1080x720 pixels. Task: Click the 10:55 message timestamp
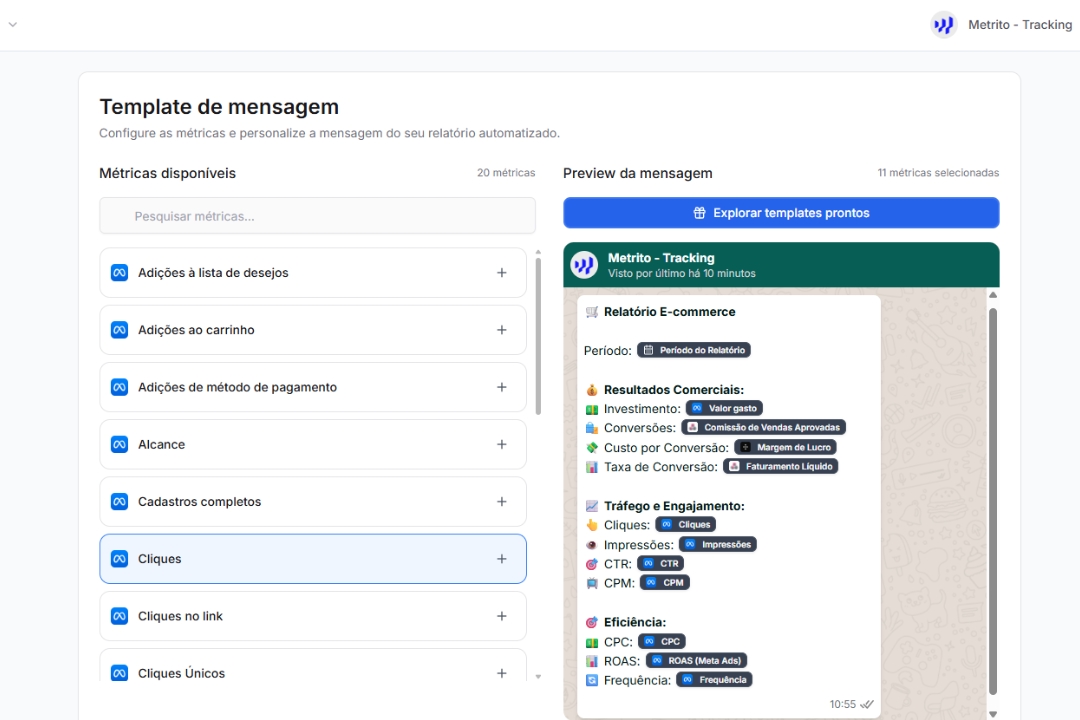[x=842, y=704]
